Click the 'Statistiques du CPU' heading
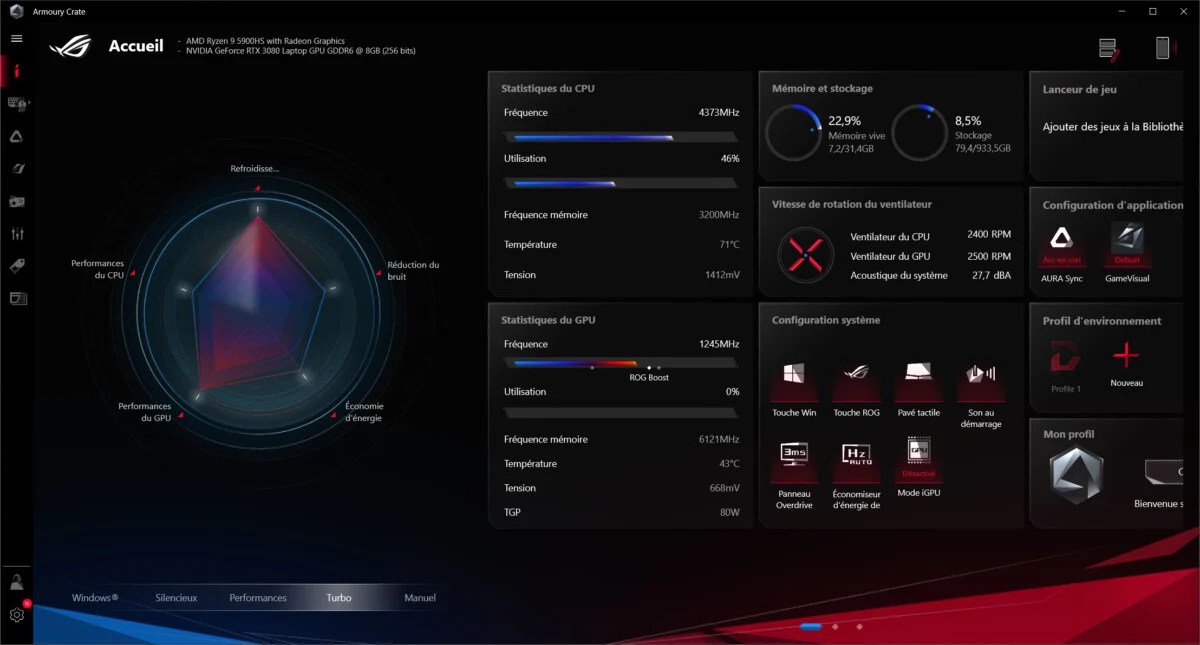The image size is (1200, 645). [x=548, y=88]
